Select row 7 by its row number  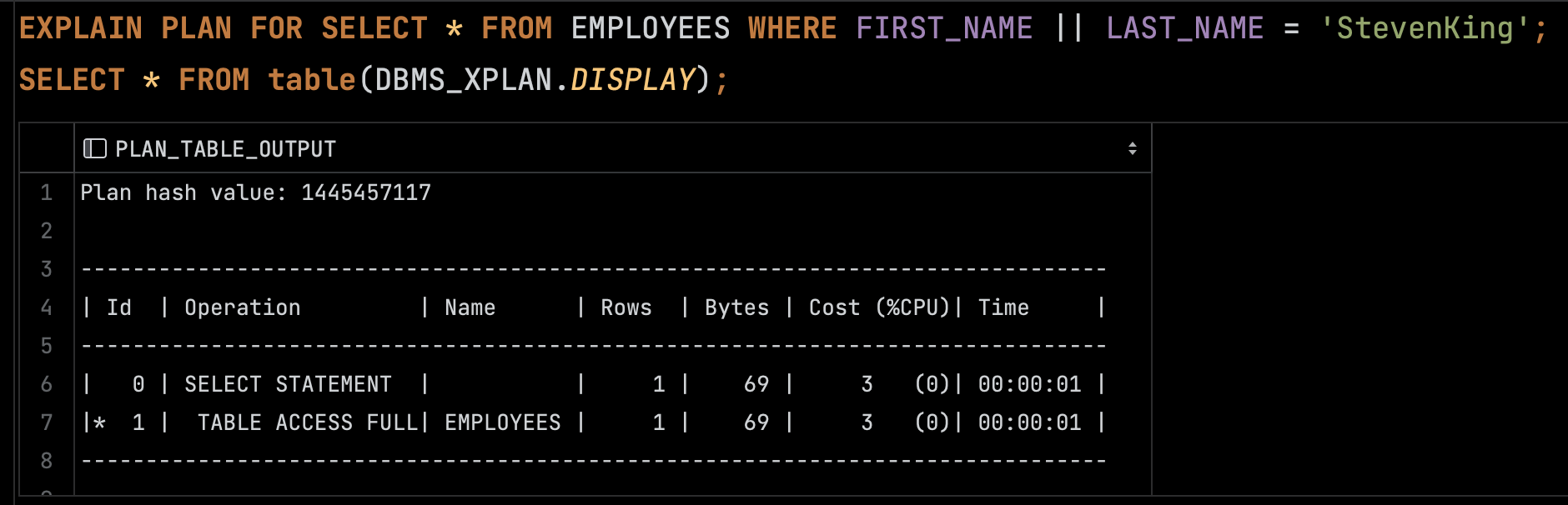coord(47,422)
